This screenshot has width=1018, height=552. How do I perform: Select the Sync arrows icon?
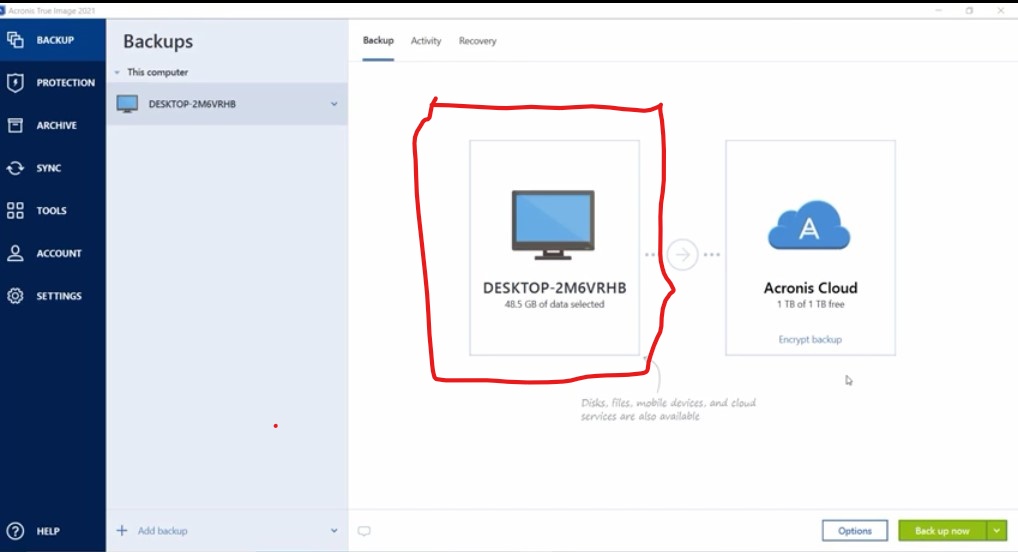coord(15,168)
